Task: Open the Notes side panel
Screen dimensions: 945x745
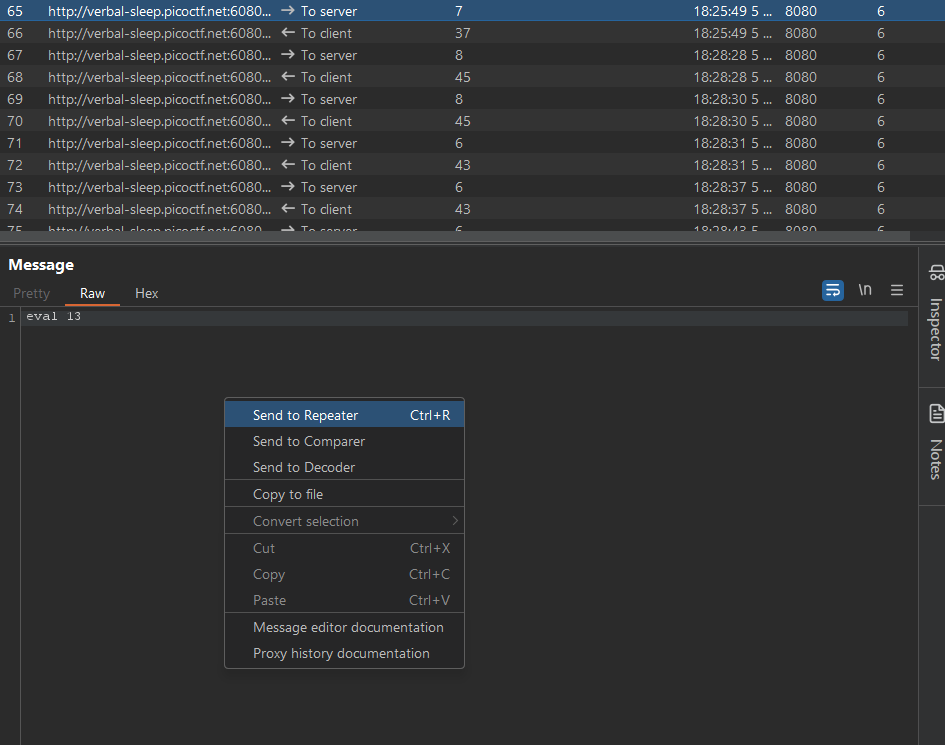Action: pyautogui.click(x=935, y=444)
